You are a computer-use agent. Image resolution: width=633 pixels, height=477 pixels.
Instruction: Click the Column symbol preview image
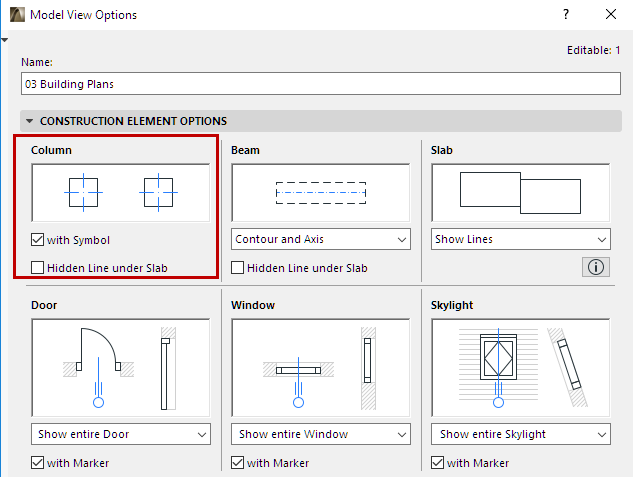point(121,192)
